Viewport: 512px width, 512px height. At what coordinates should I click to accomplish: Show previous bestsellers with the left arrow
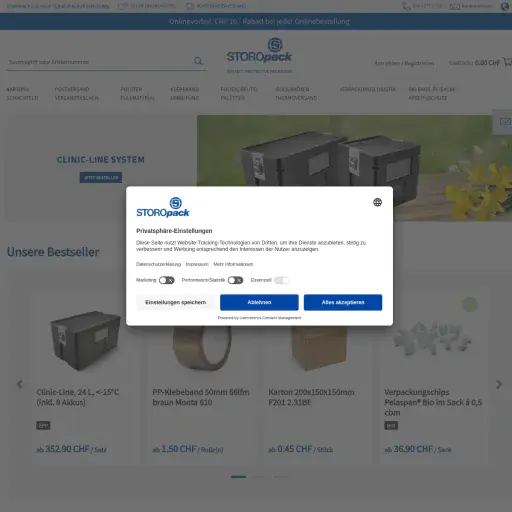click(x=20, y=384)
